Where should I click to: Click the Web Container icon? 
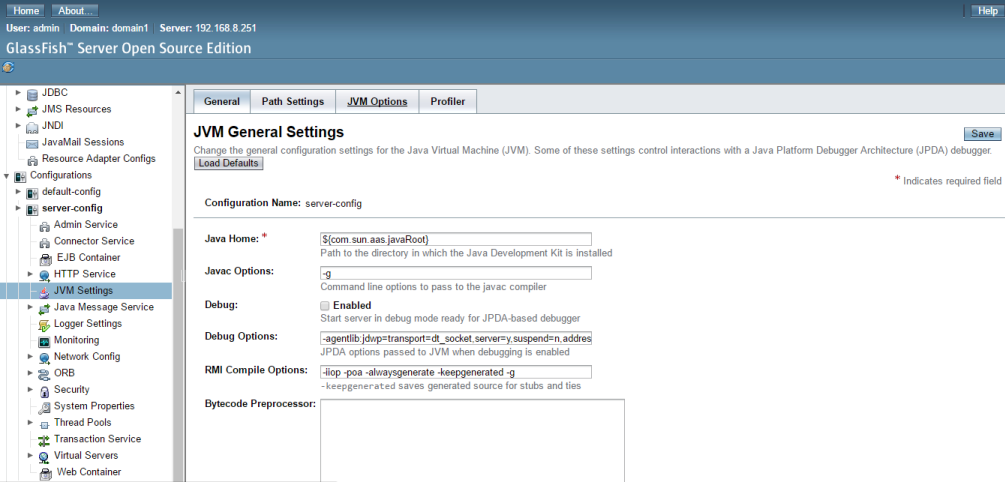(x=46, y=473)
